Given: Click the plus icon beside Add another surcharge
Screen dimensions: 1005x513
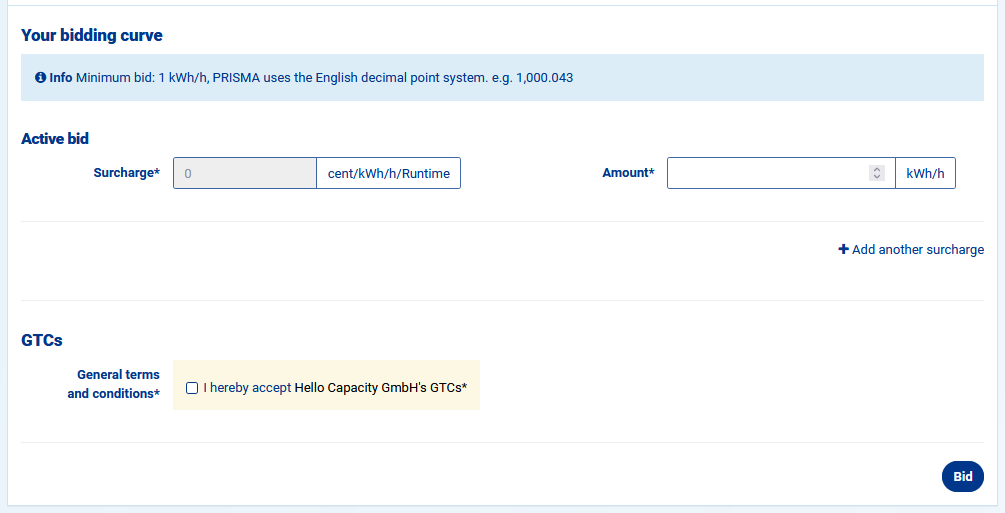Looking at the screenshot, I should pyautogui.click(x=843, y=250).
